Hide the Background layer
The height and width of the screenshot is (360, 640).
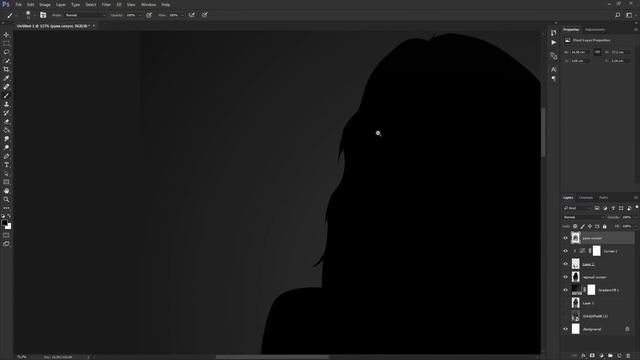565,329
